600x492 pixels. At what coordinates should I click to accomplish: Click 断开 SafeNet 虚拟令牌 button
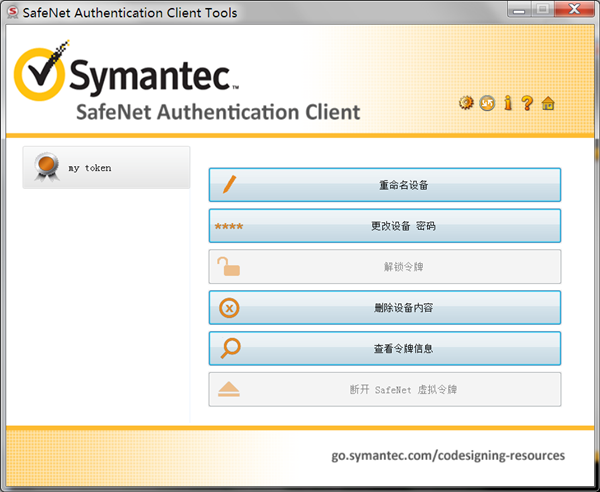point(385,389)
